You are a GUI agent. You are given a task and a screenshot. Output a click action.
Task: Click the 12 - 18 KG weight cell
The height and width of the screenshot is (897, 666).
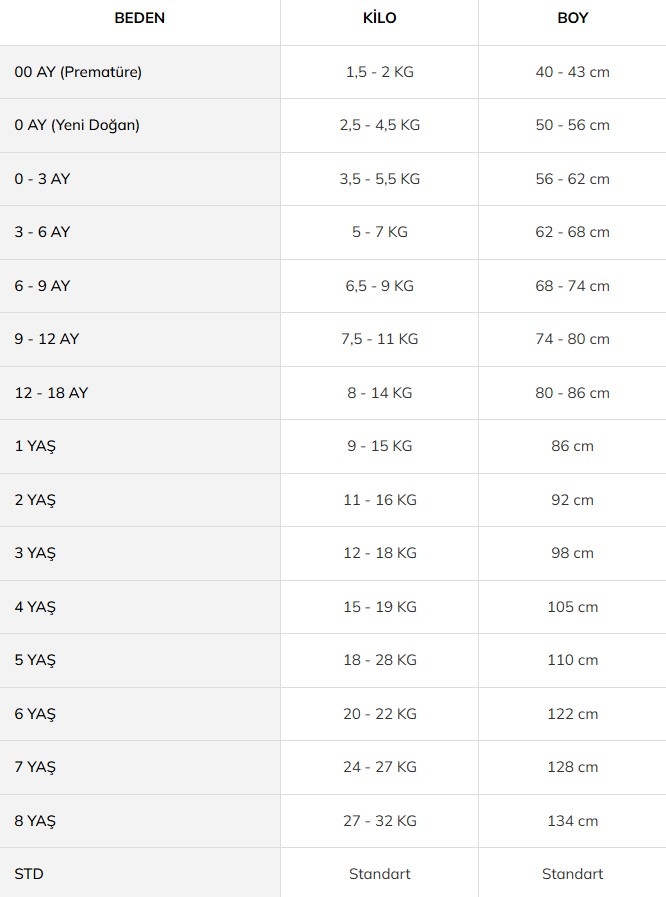click(379, 553)
